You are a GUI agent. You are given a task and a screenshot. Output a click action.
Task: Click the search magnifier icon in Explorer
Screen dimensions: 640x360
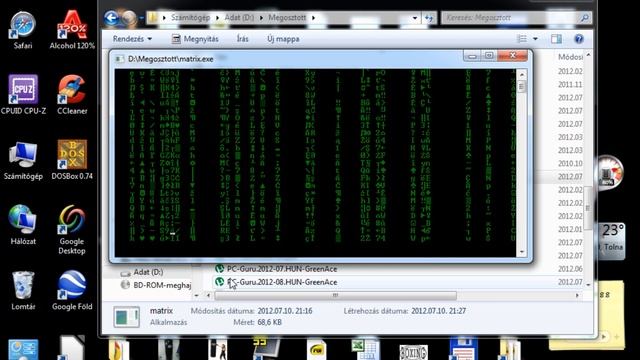[x=584, y=18]
